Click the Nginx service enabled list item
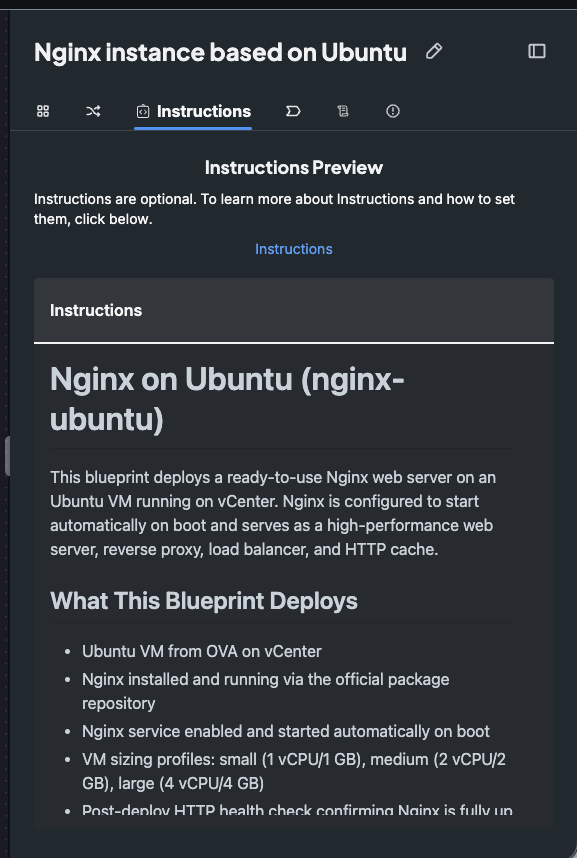 (x=286, y=731)
